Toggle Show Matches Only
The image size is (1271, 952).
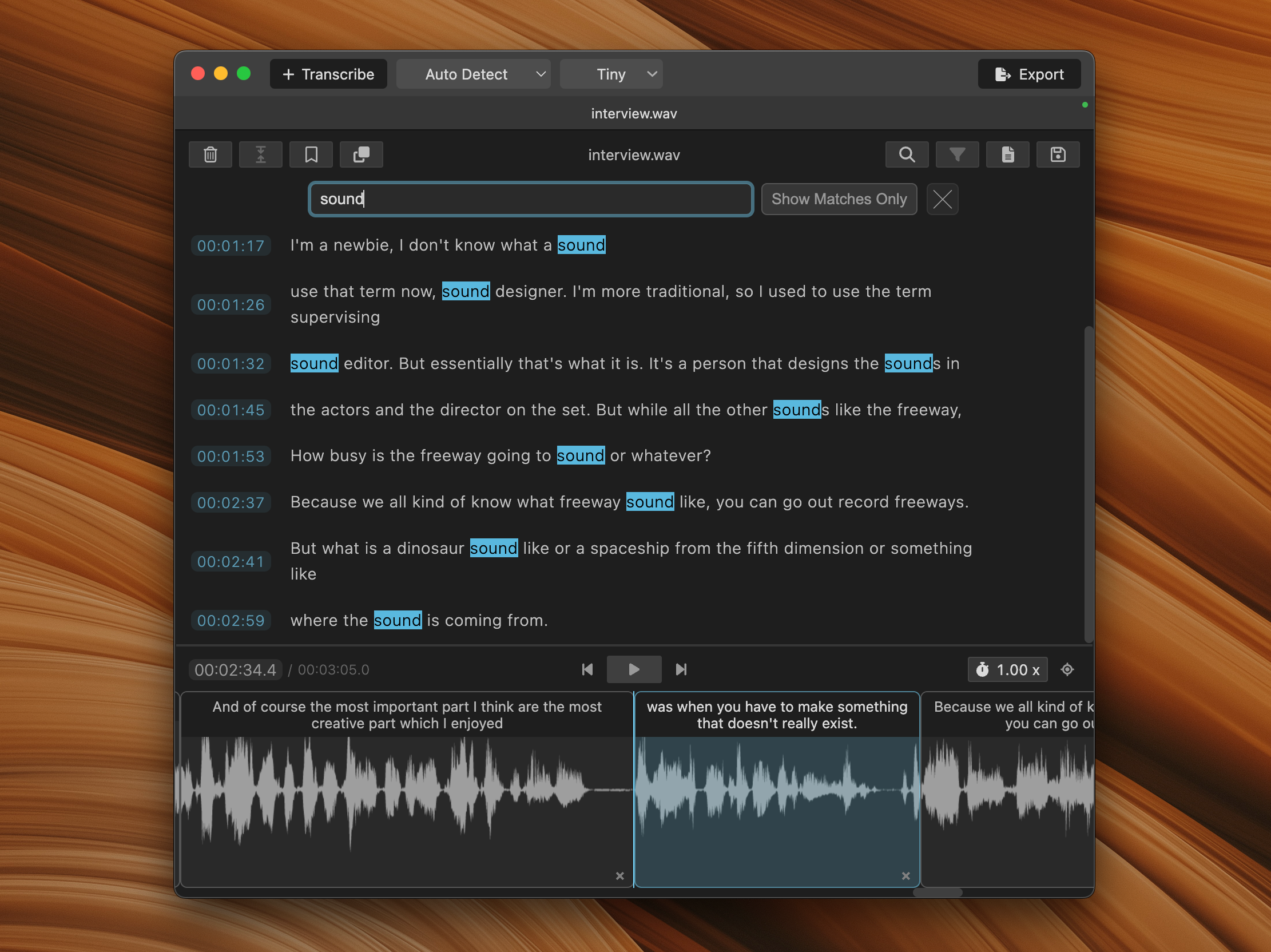coord(839,199)
